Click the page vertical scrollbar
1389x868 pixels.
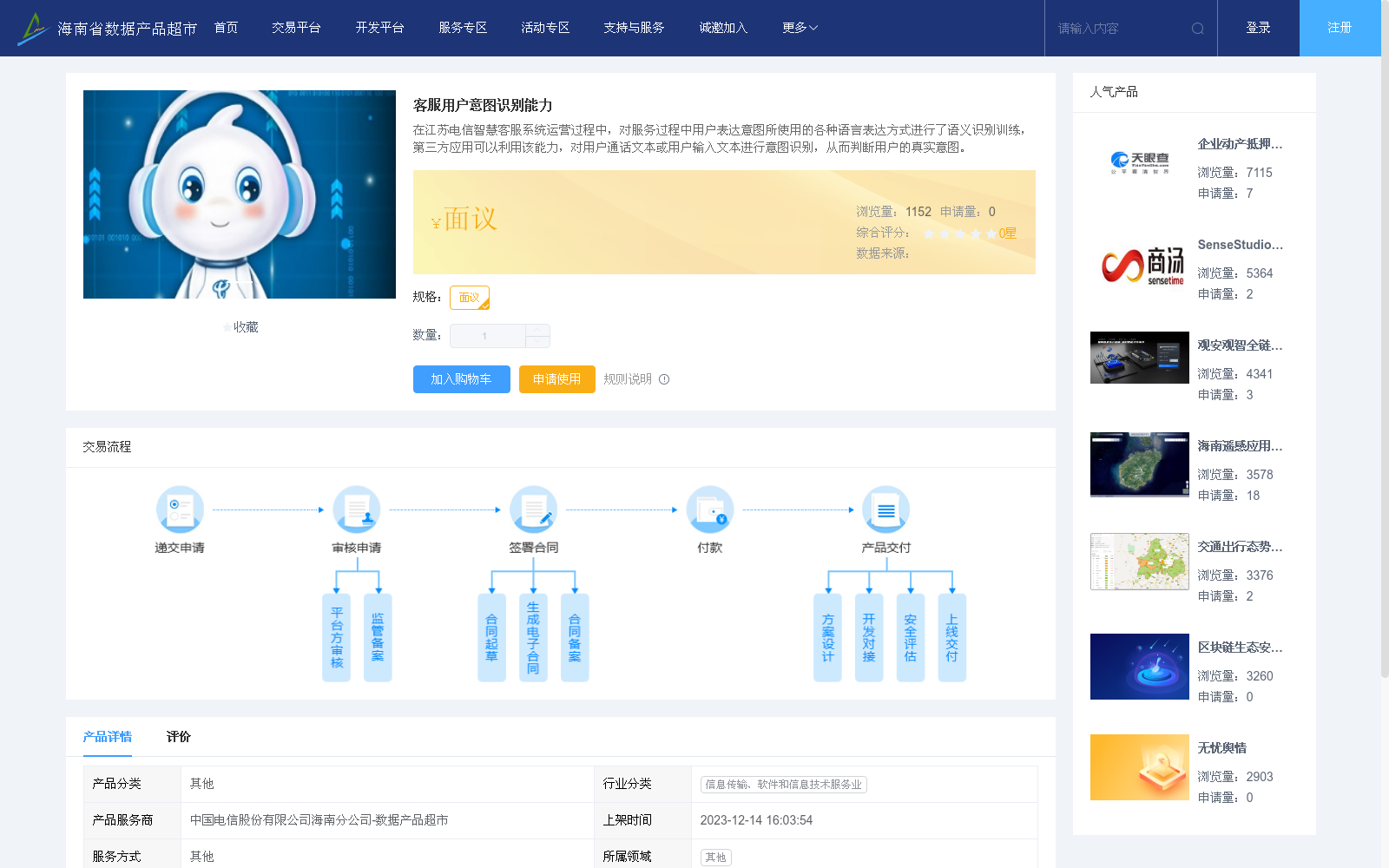[1385, 339]
